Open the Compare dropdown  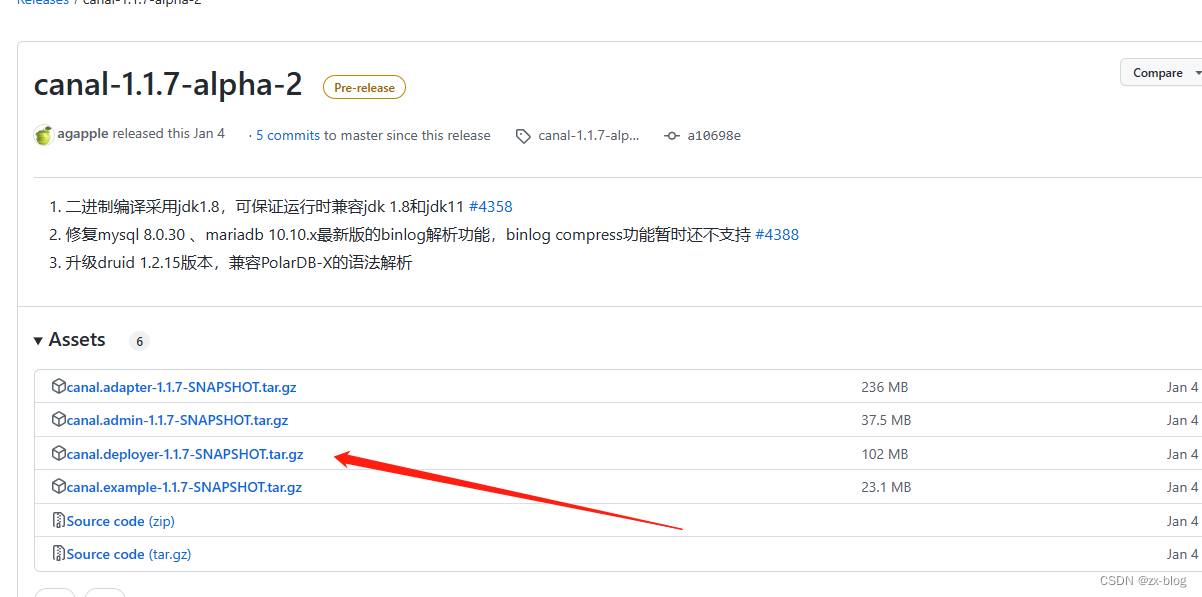1160,73
